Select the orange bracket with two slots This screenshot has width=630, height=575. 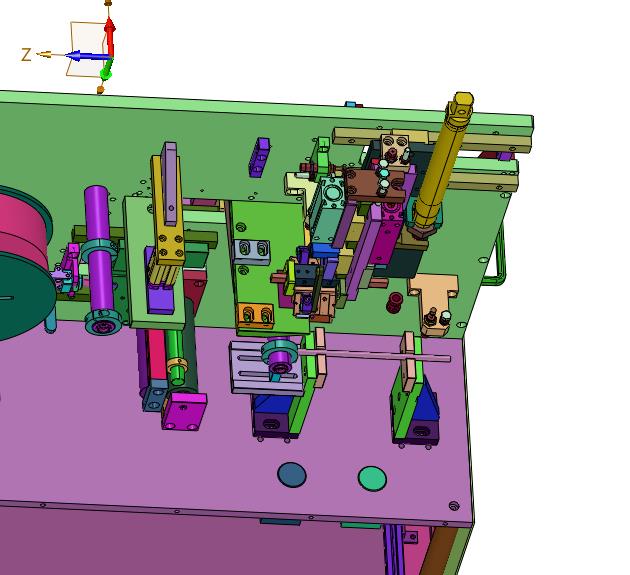[256, 315]
